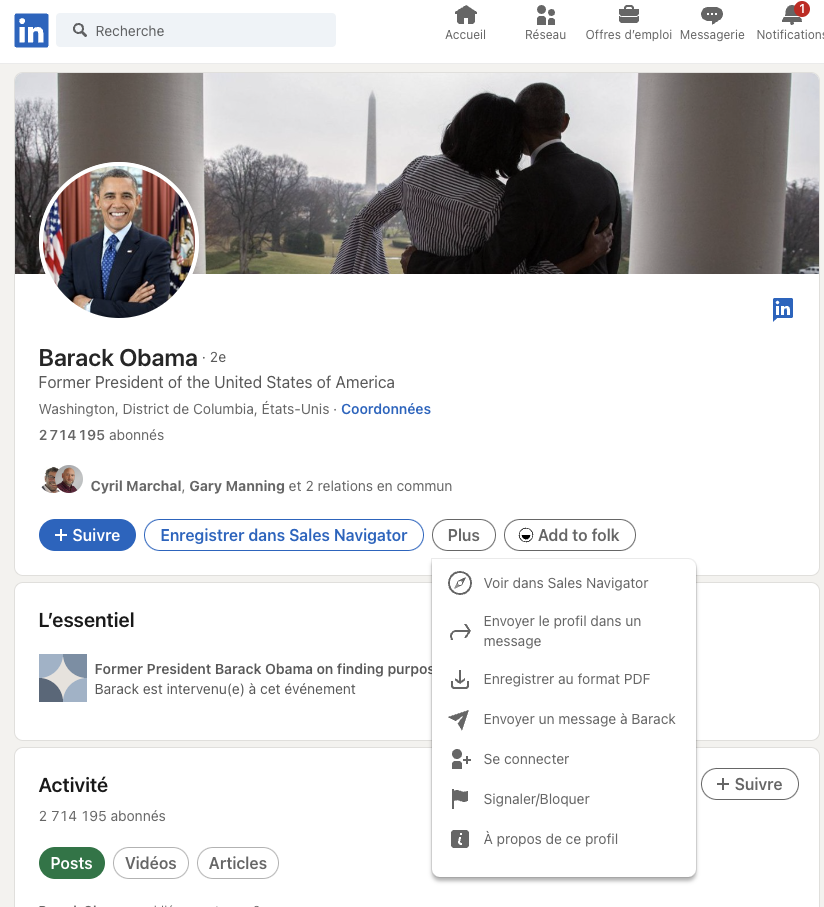Open the Coordonnées contact link

coord(386,409)
